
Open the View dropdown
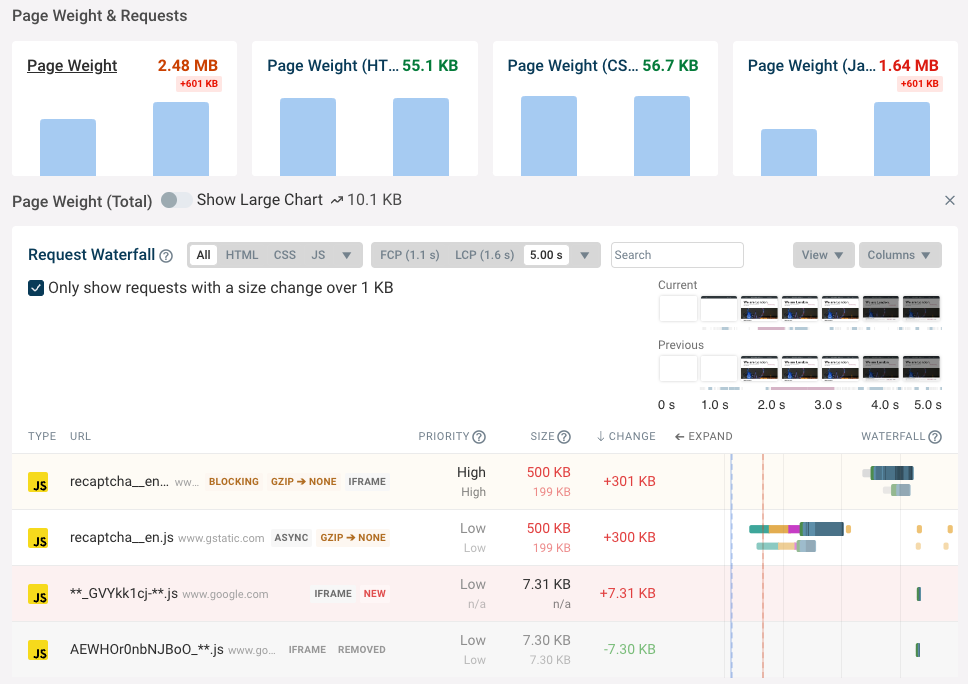pyautogui.click(x=823, y=255)
